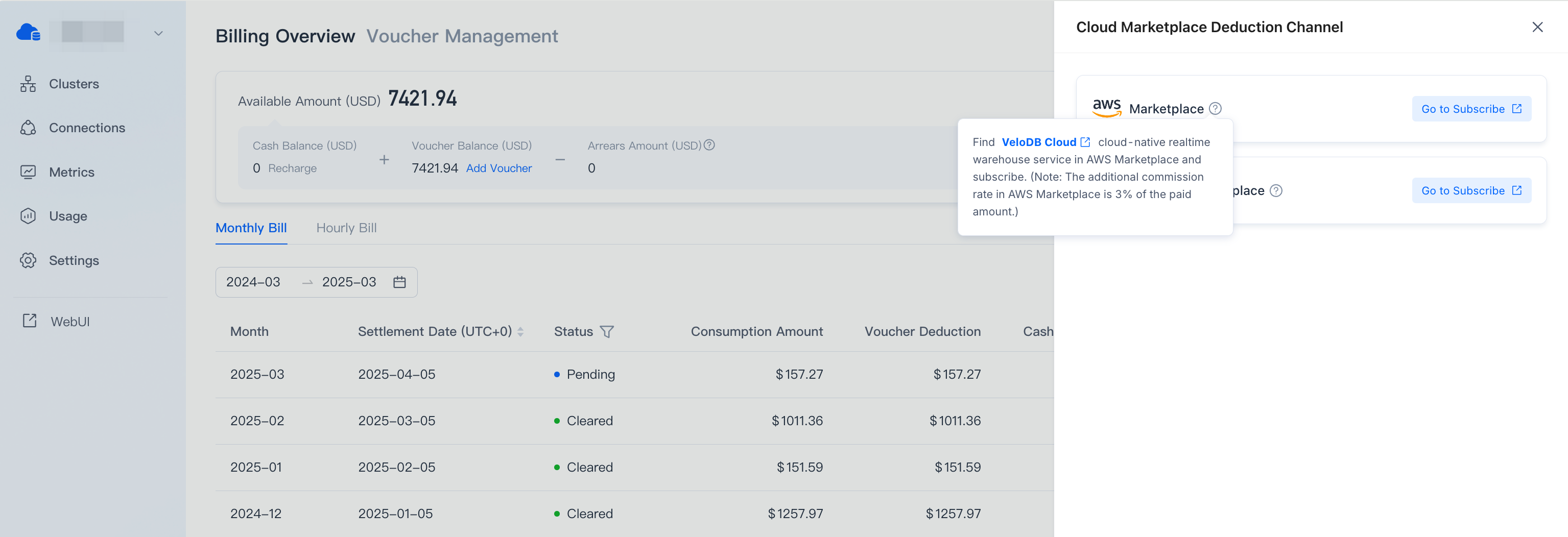Click the Recharge link under Cash Balance
The width and height of the screenshot is (1568, 537).
click(292, 168)
